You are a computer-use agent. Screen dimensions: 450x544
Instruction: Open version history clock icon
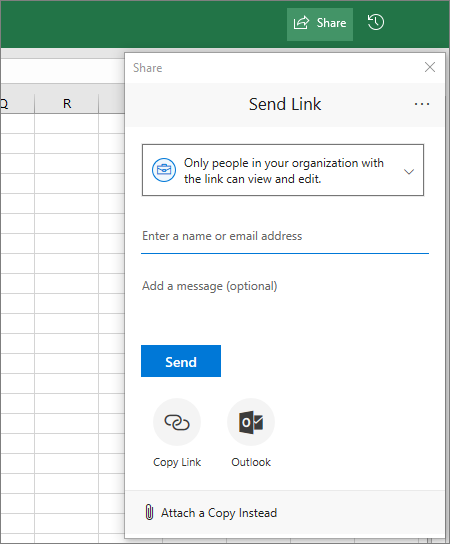tap(375, 23)
